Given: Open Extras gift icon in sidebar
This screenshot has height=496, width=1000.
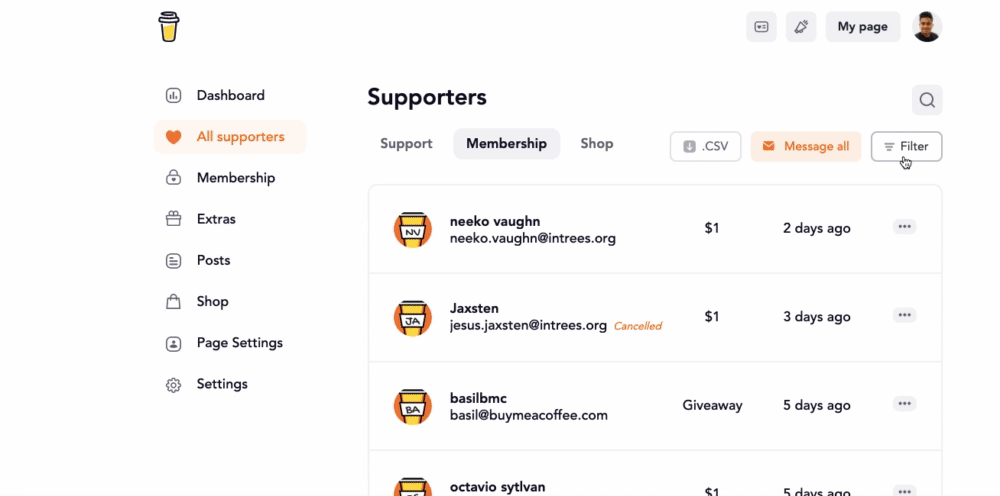Looking at the screenshot, I should pyautogui.click(x=174, y=219).
